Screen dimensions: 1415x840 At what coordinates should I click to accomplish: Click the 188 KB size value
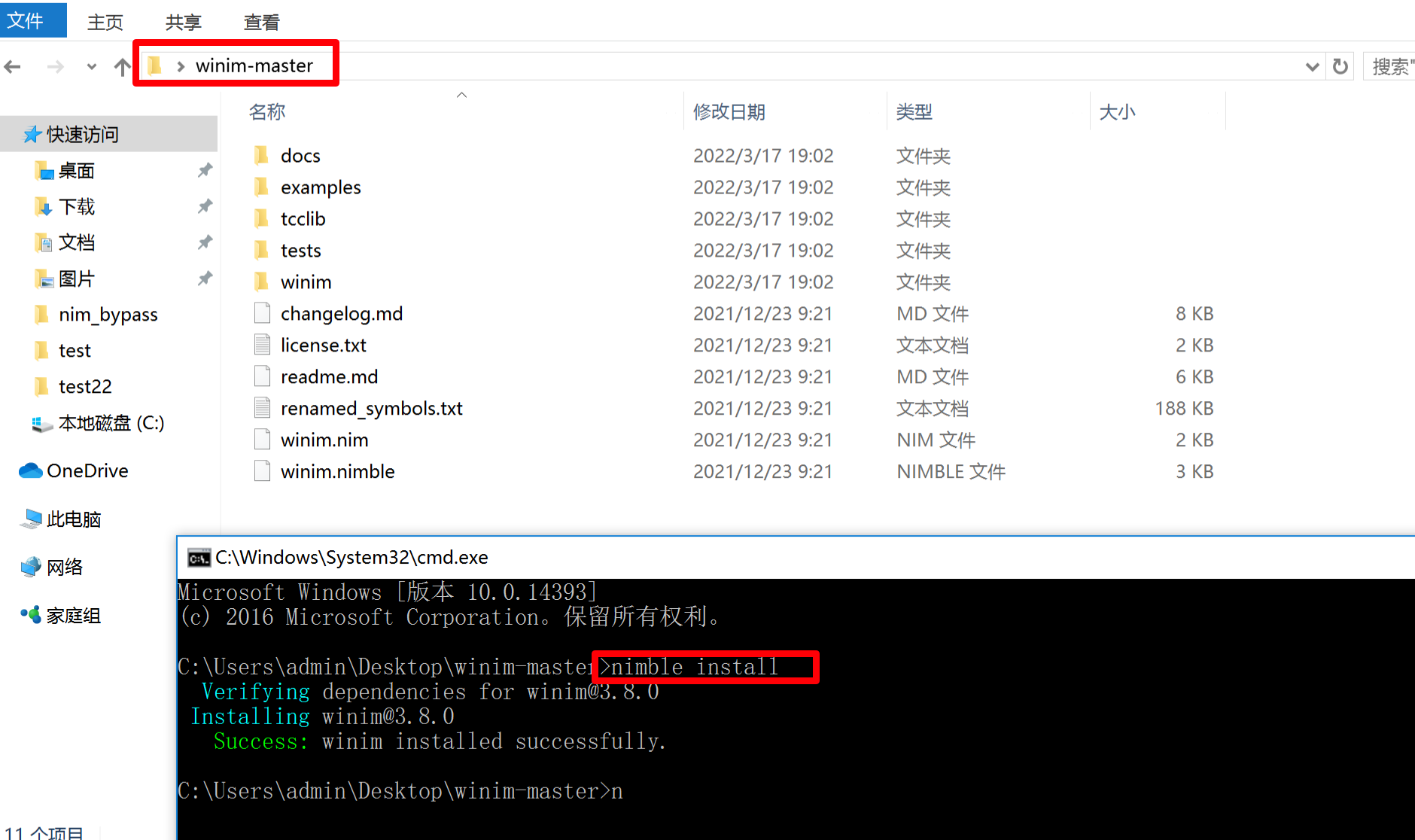[x=1184, y=409]
